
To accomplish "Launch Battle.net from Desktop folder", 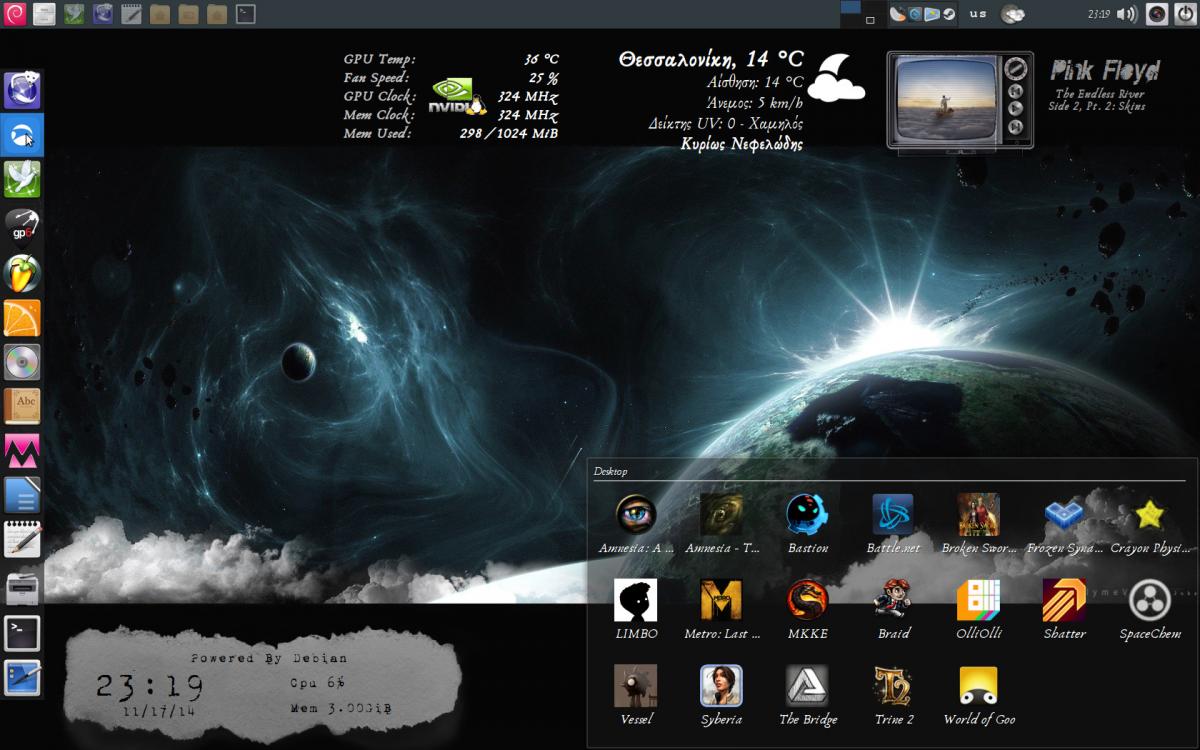I will [893, 524].
